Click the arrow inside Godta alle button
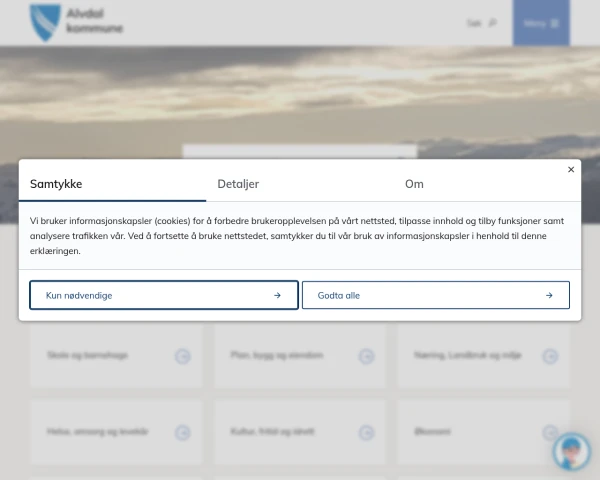Viewport: 600px width, 480px height. [549, 295]
